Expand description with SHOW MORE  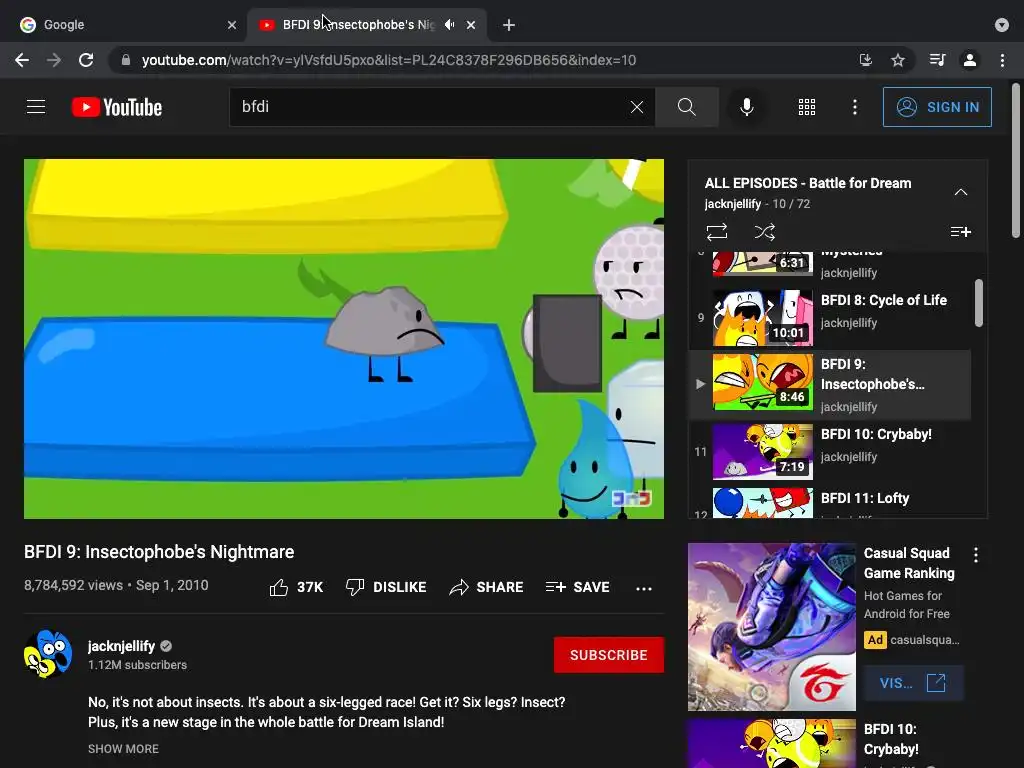tap(123, 749)
